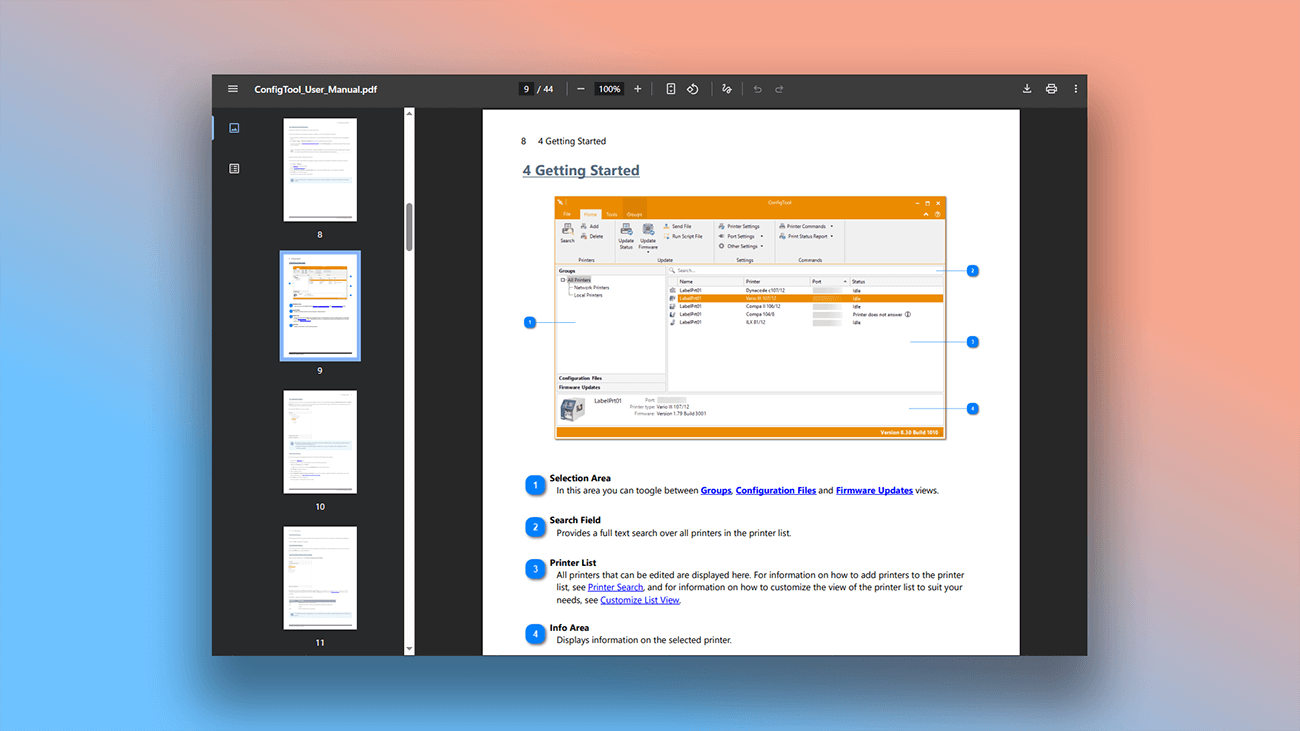Show page thumbnails in the sidebar

[234, 127]
